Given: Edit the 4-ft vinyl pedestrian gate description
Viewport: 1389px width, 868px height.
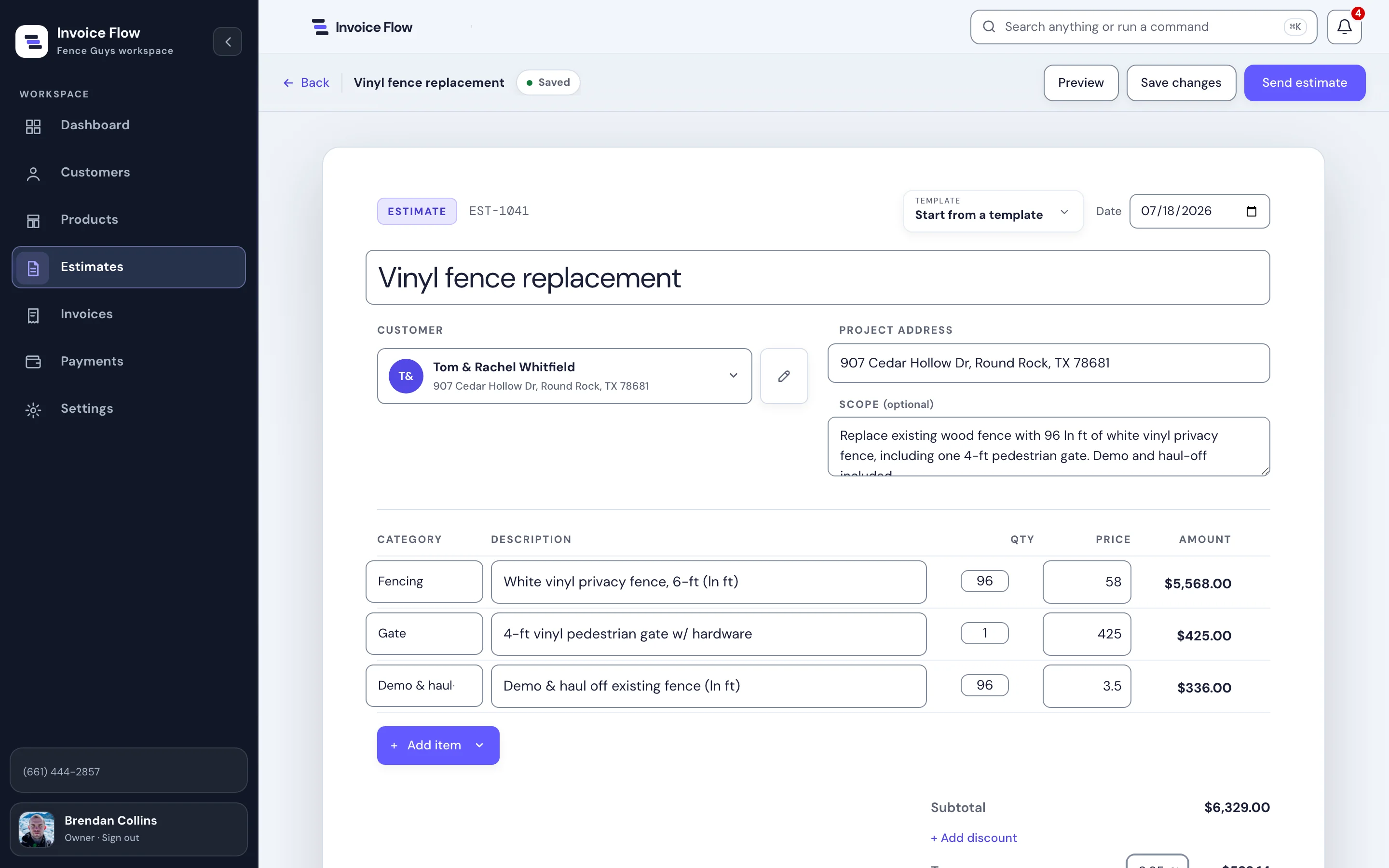Looking at the screenshot, I should 708,634.
